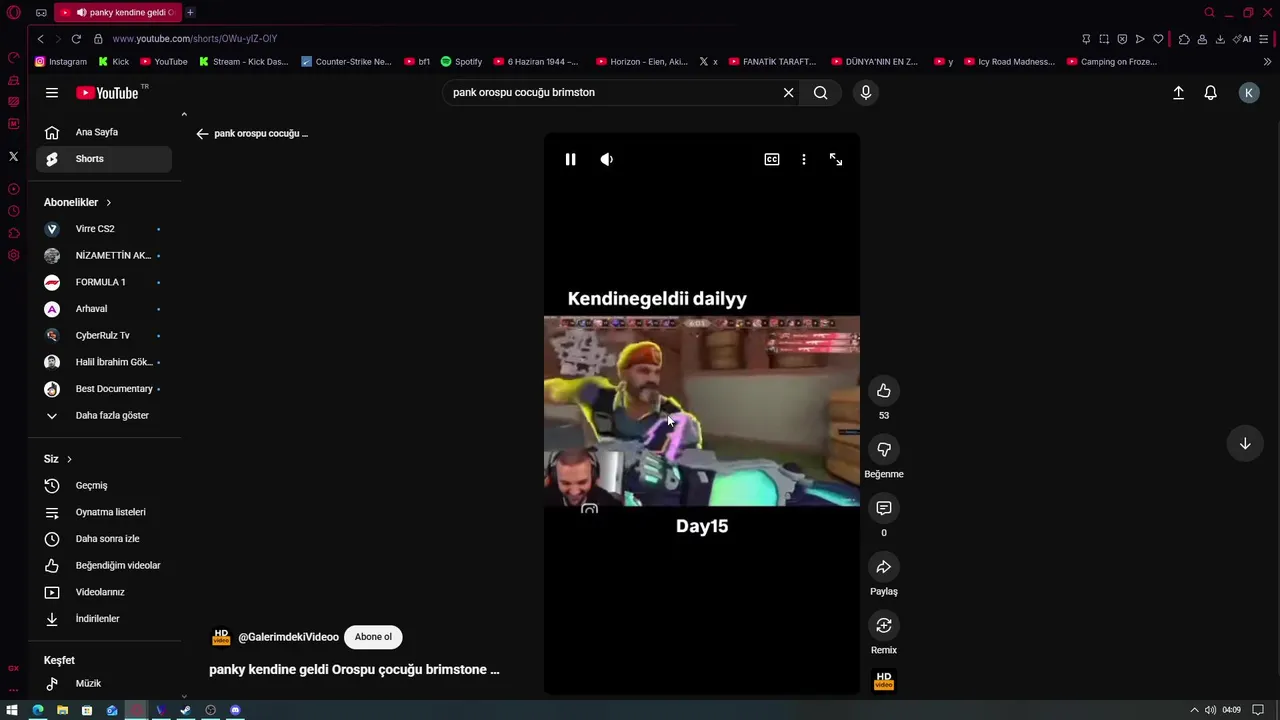The height and width of the screenshot is (720, 1280).
Task: Open the Windows Start button
Action: (12, 710)
